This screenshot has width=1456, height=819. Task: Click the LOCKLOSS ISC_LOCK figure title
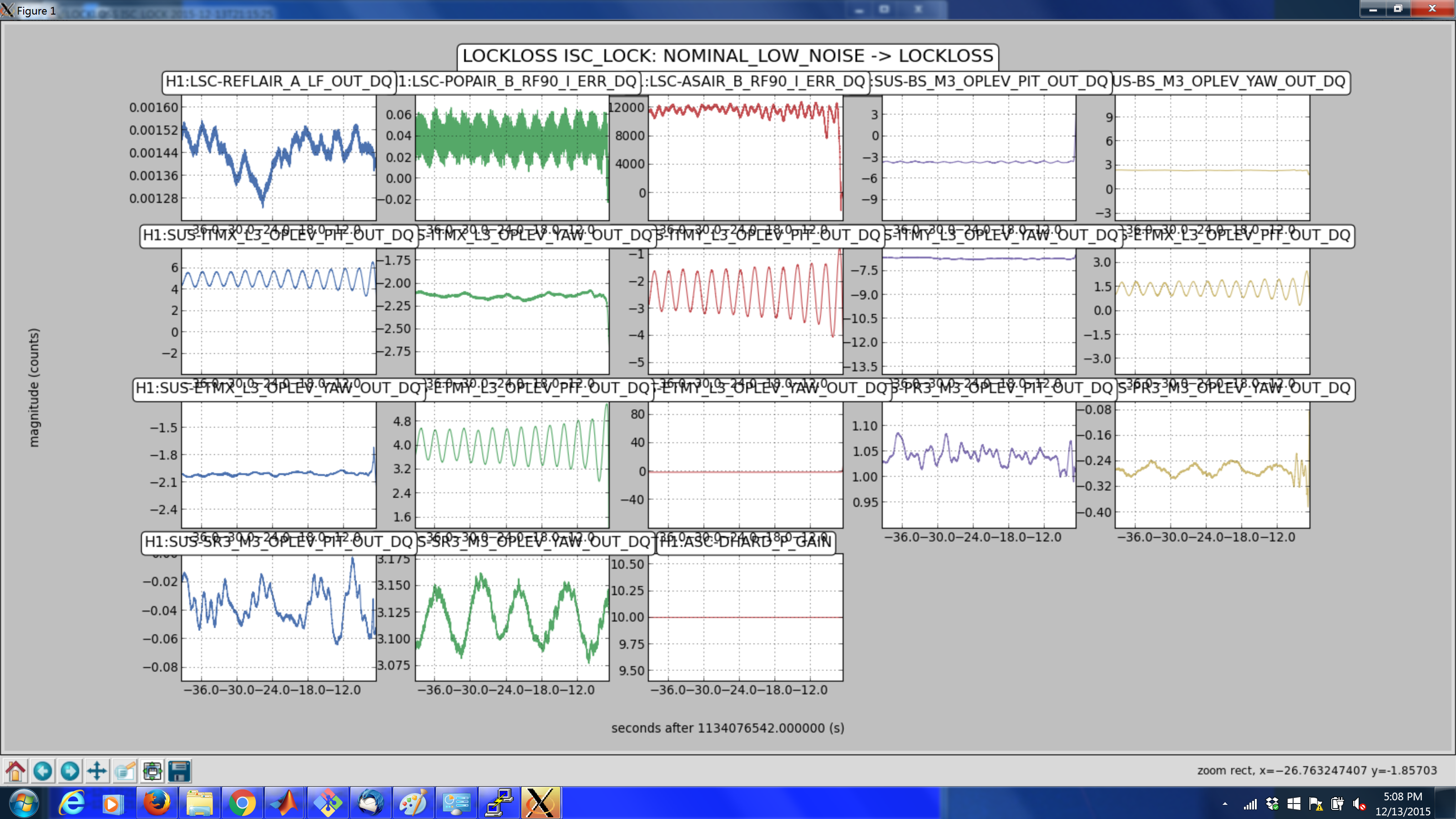(x=728, y=56)
